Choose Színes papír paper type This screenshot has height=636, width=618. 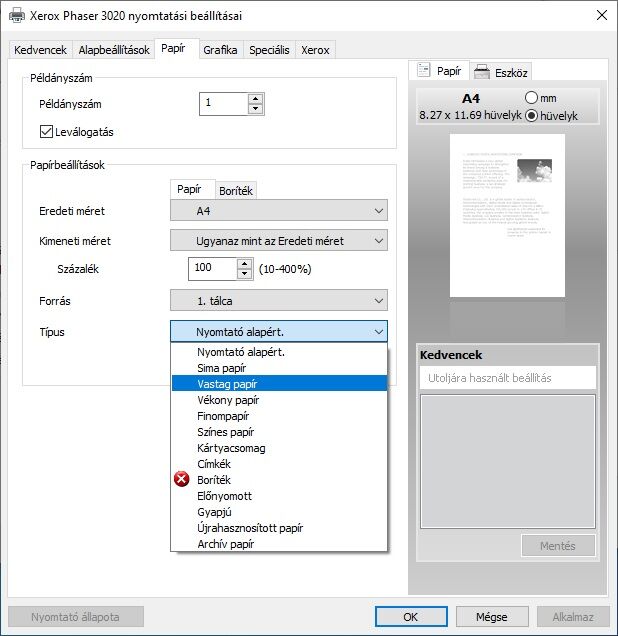[x=279, y=432]
